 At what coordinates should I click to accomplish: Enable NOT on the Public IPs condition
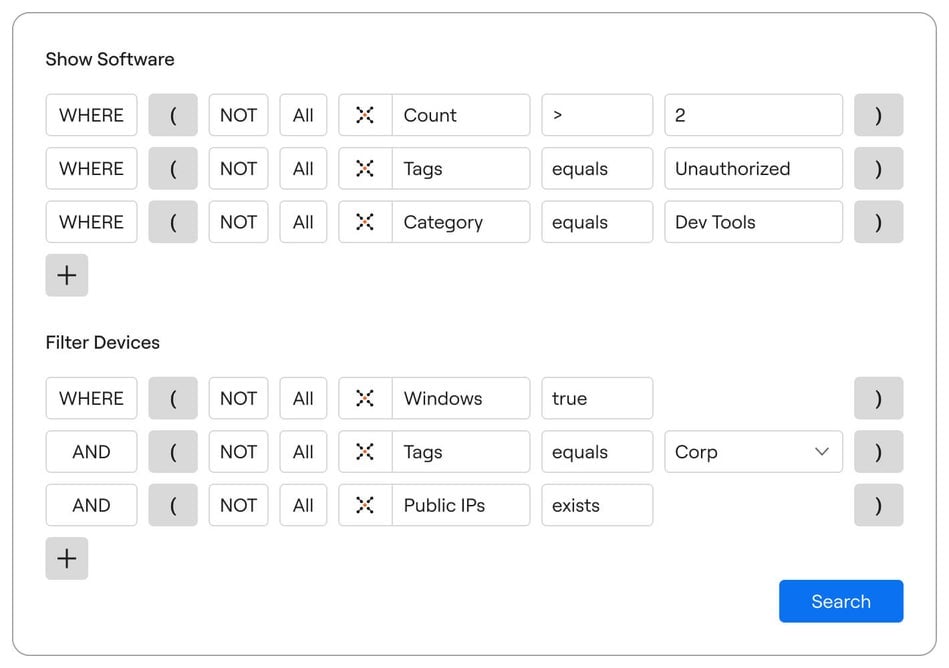point(238,505)
